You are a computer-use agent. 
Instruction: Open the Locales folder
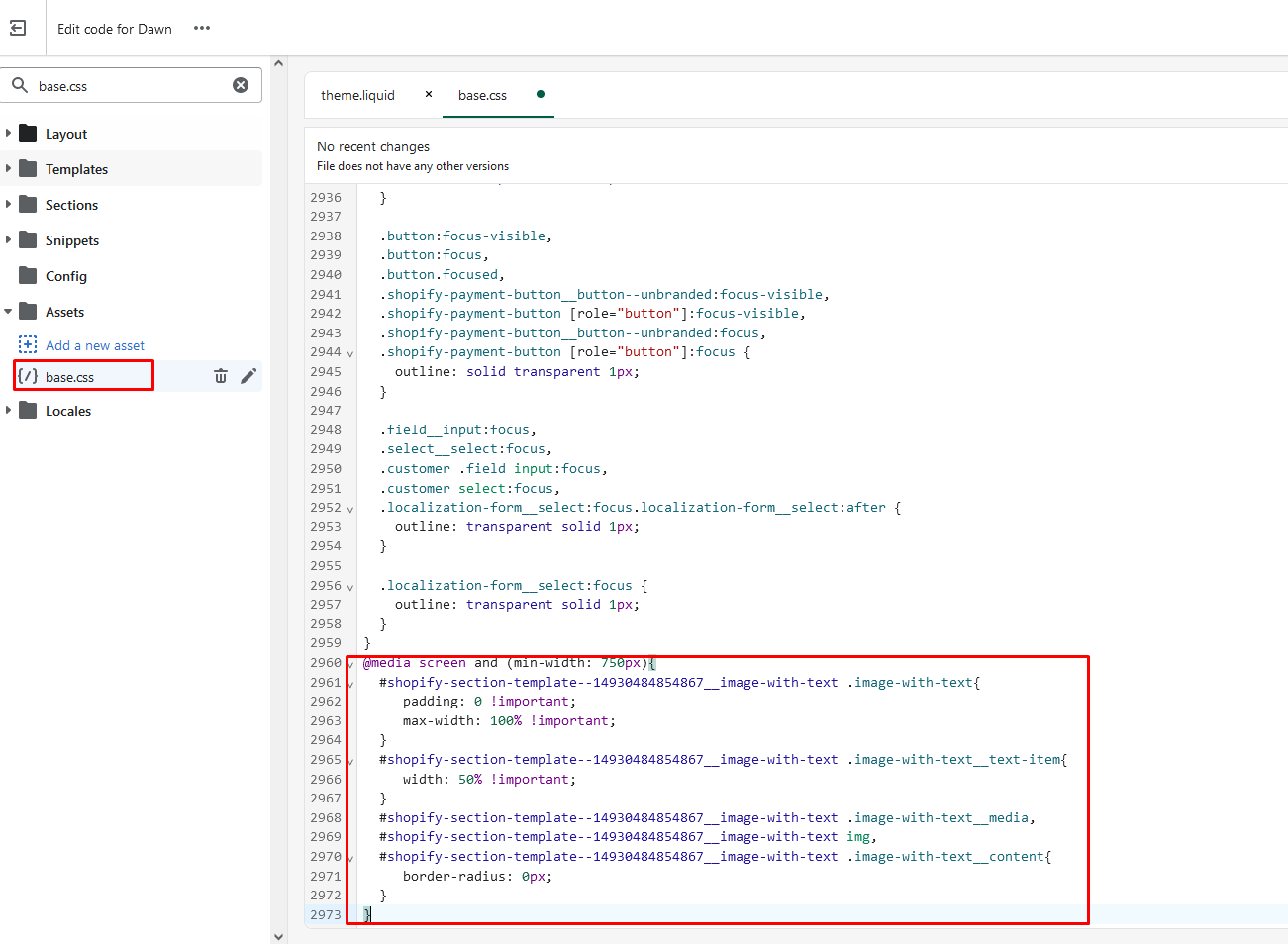68,411
